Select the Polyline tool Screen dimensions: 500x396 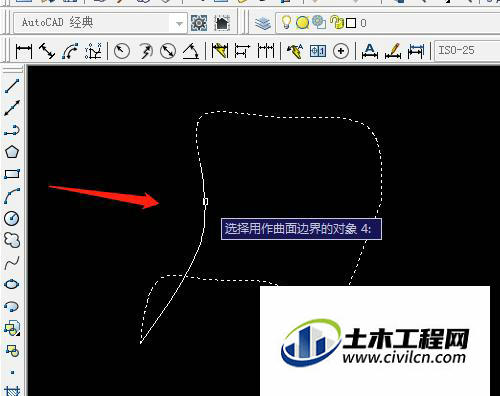pos(12,130)
